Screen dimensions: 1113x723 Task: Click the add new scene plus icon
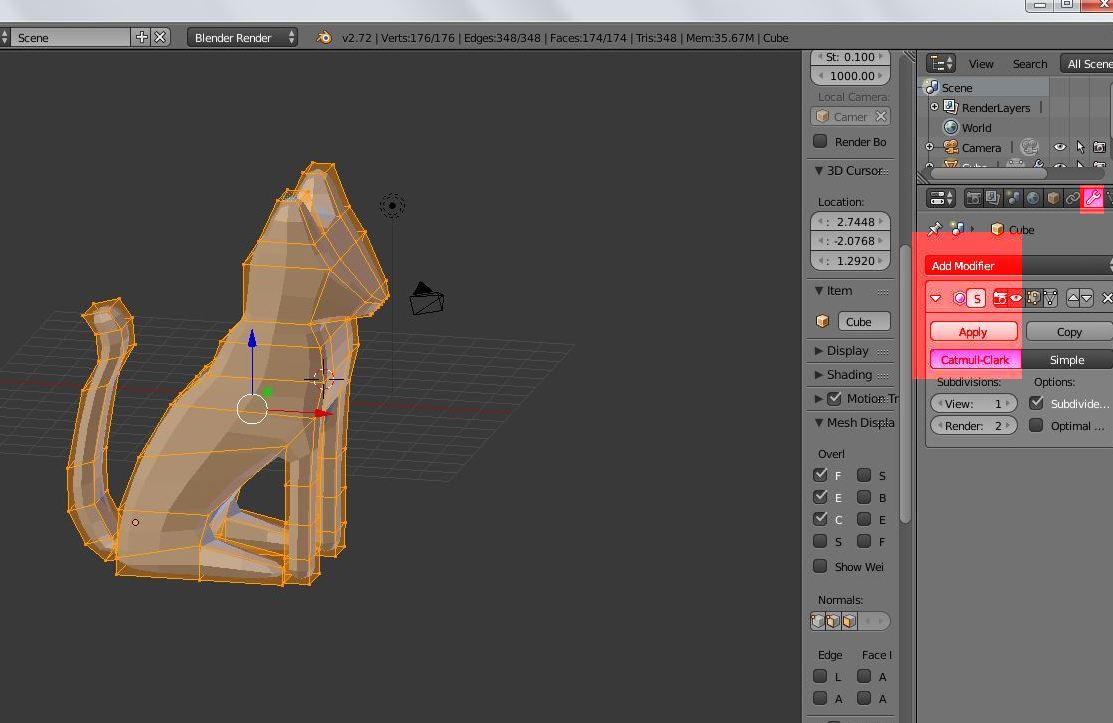[x=142, y=37]
